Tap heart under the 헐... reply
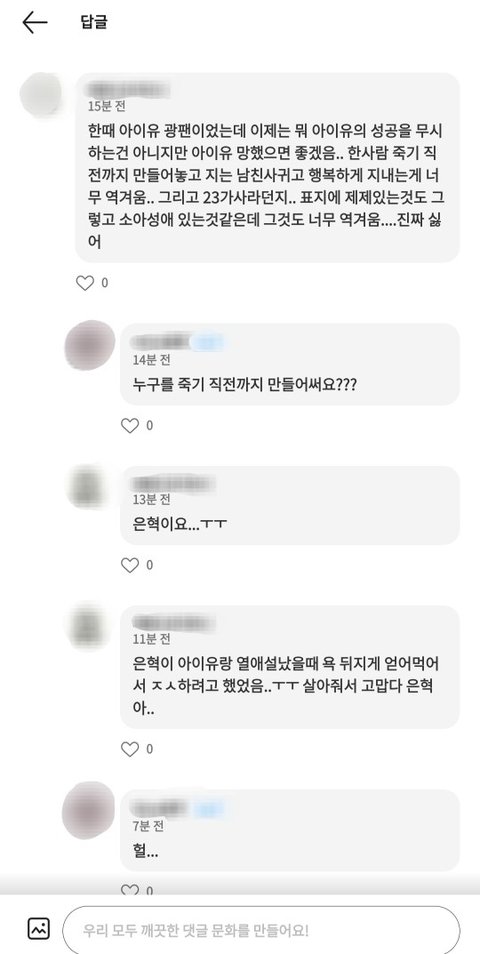Screen dimensions: 480x954 tap(130, 890)
